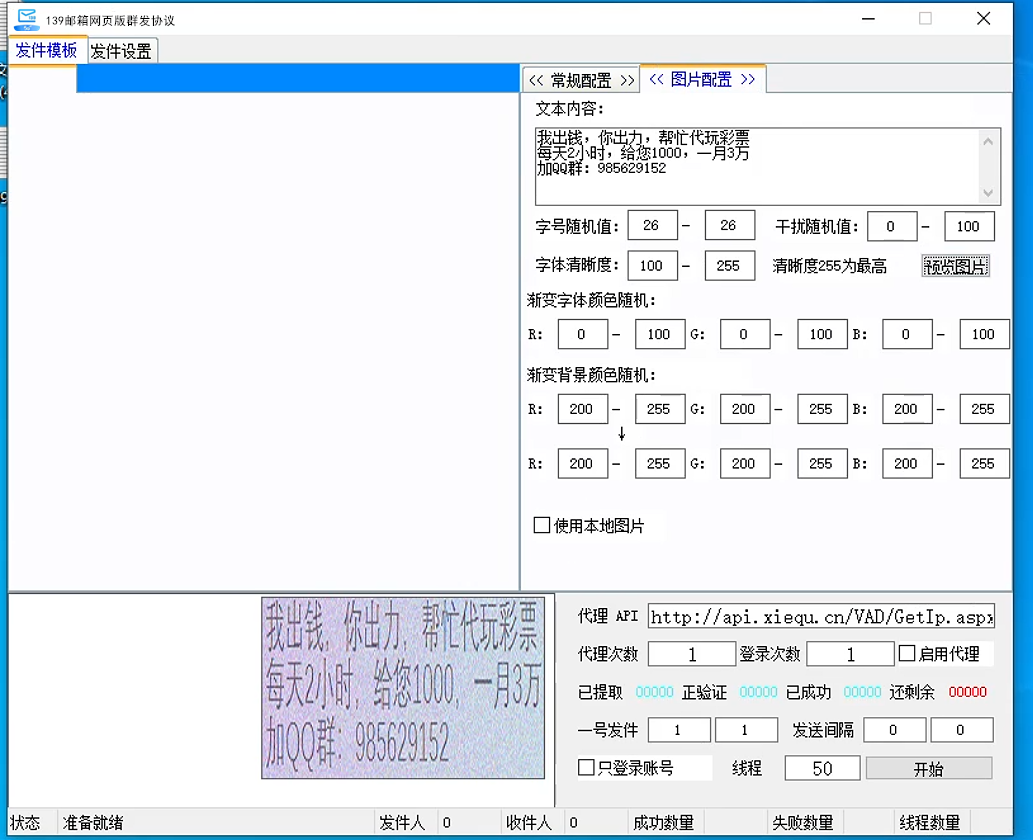
Task: Focus the 线程 count field
Action: (x=822, y=768)
